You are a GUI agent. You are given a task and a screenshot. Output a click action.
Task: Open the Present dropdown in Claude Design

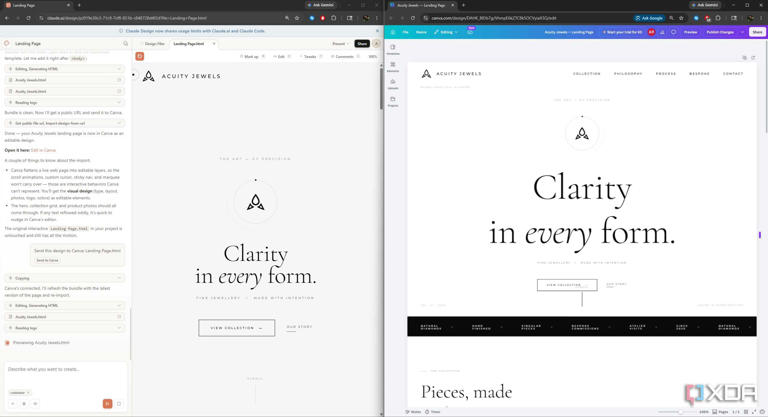[x=340, y=44]
